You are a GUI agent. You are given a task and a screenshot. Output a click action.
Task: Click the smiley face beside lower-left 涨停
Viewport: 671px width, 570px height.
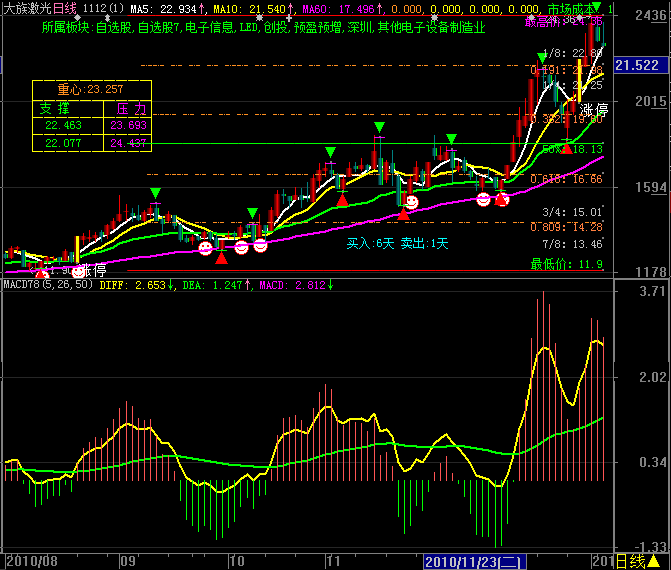(x=77, y=270)
